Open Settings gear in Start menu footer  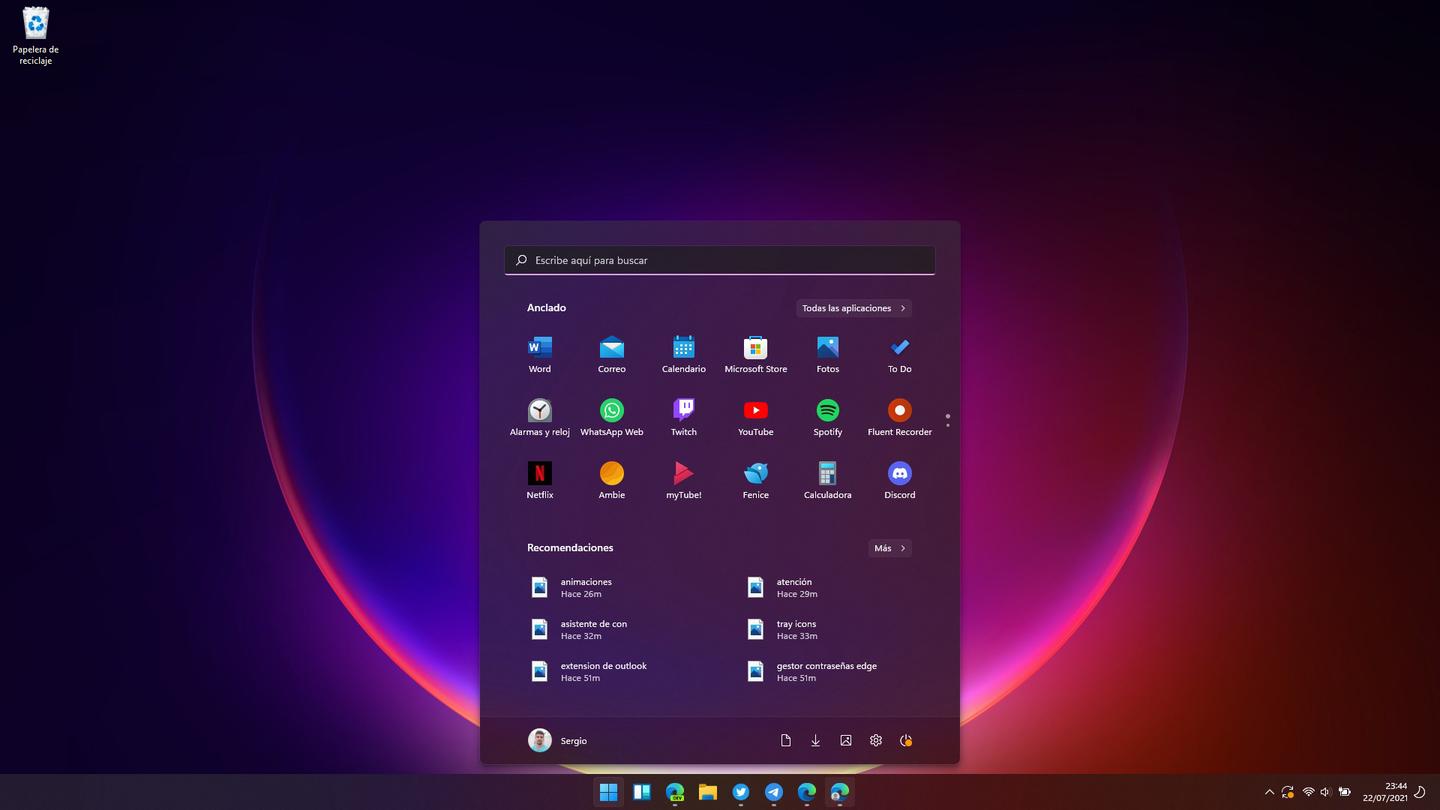coord(876,741)
